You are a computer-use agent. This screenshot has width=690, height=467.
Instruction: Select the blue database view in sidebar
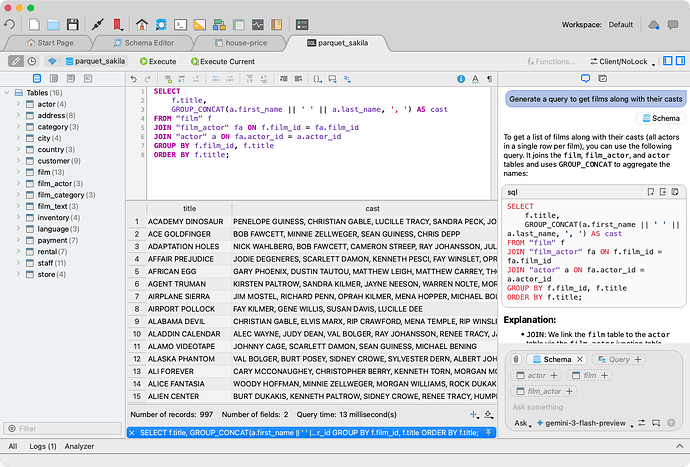(37, 78)
